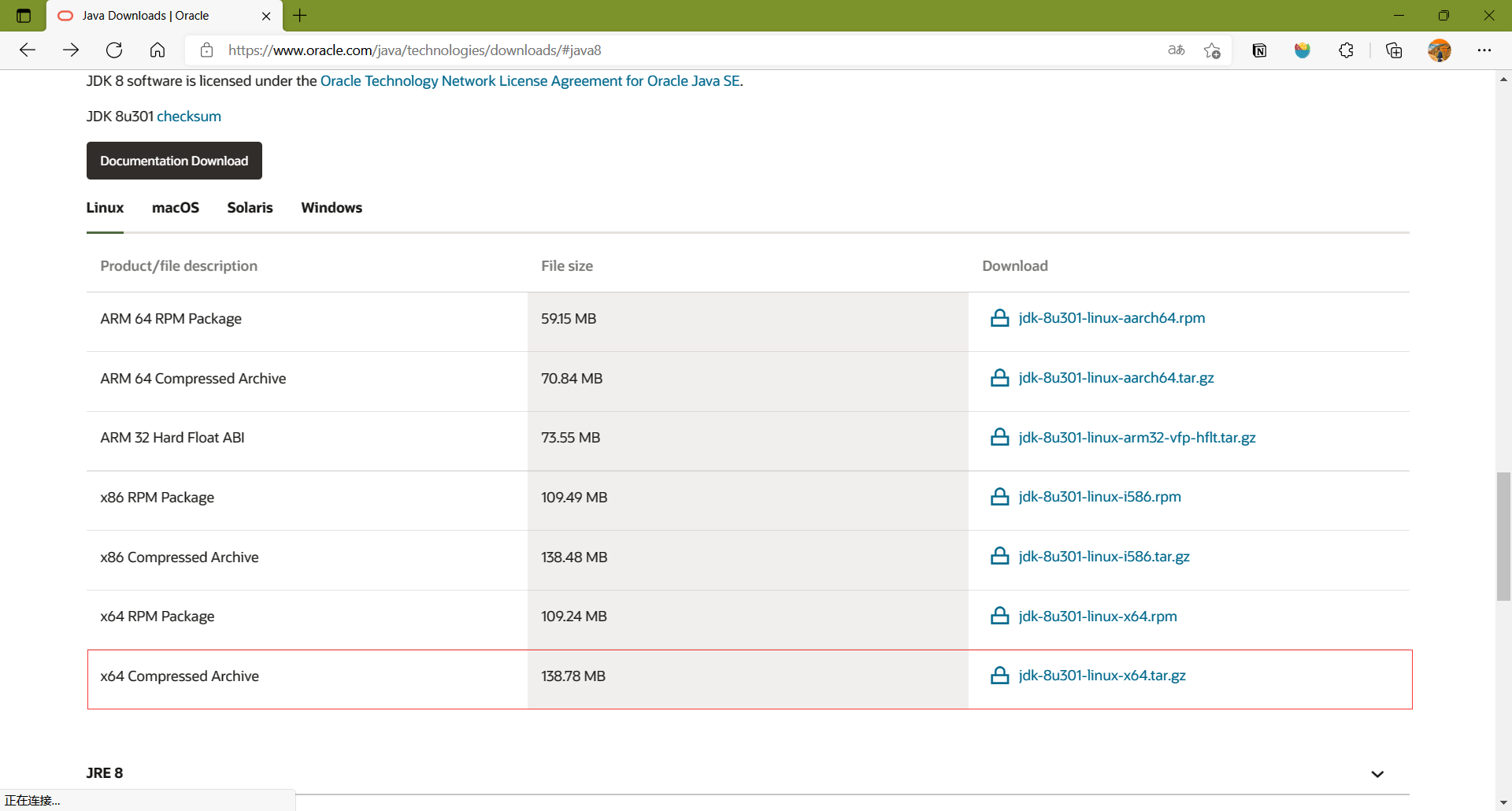Open the browser extensions menu
Viewport: 1512px width, 811px height.
point(1346,50)
